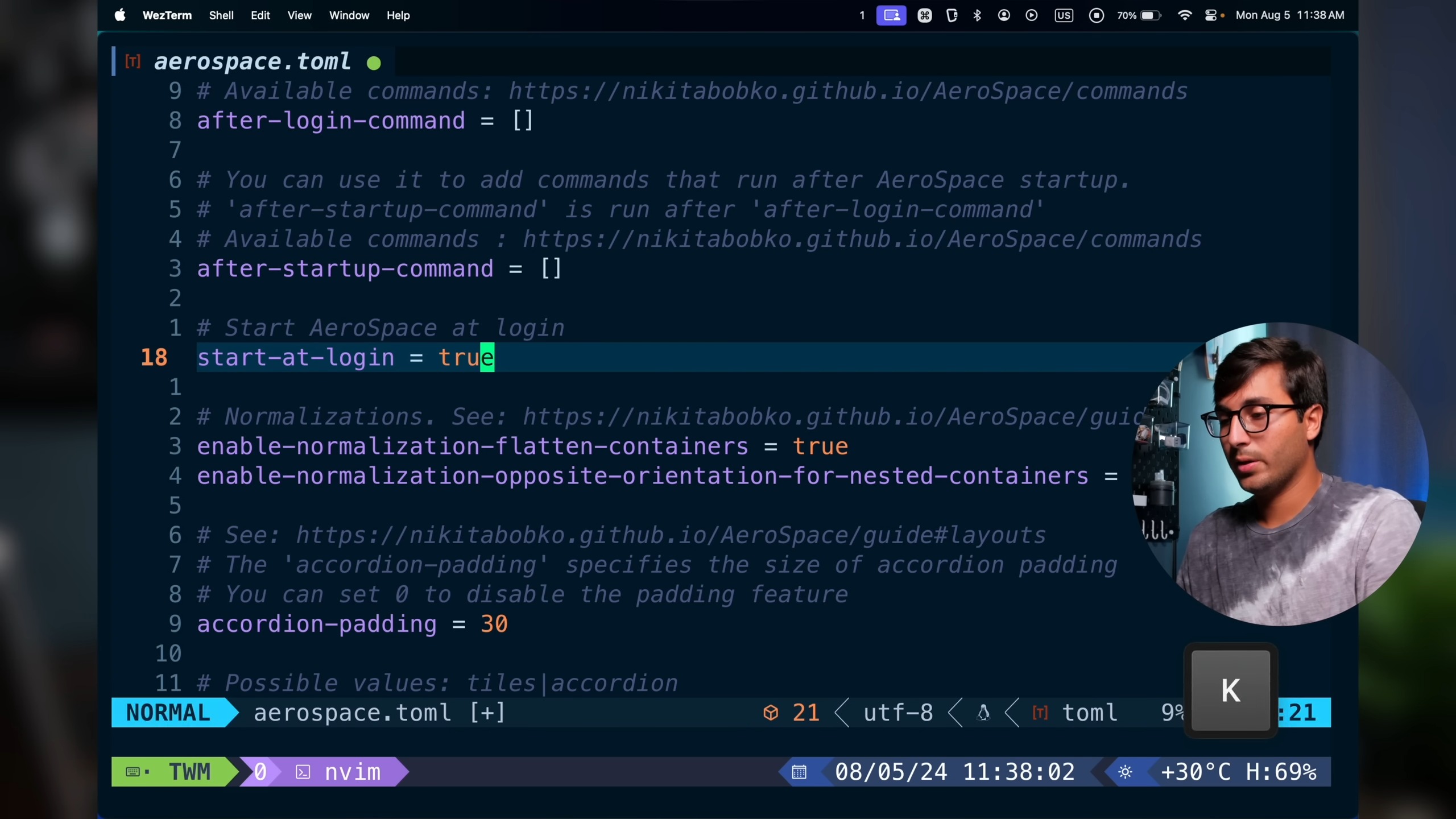Viewport: 1456px width, 819px height.
Task: Click the screen recording stop icon
Action: (1097, 15)
